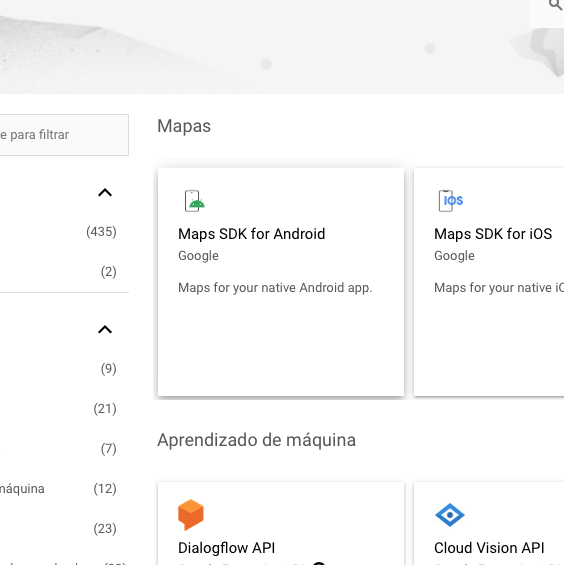Click the search magnifier icon
Image resolution: width=564 pixels, height=565 pixels.
tap(555, 5)
